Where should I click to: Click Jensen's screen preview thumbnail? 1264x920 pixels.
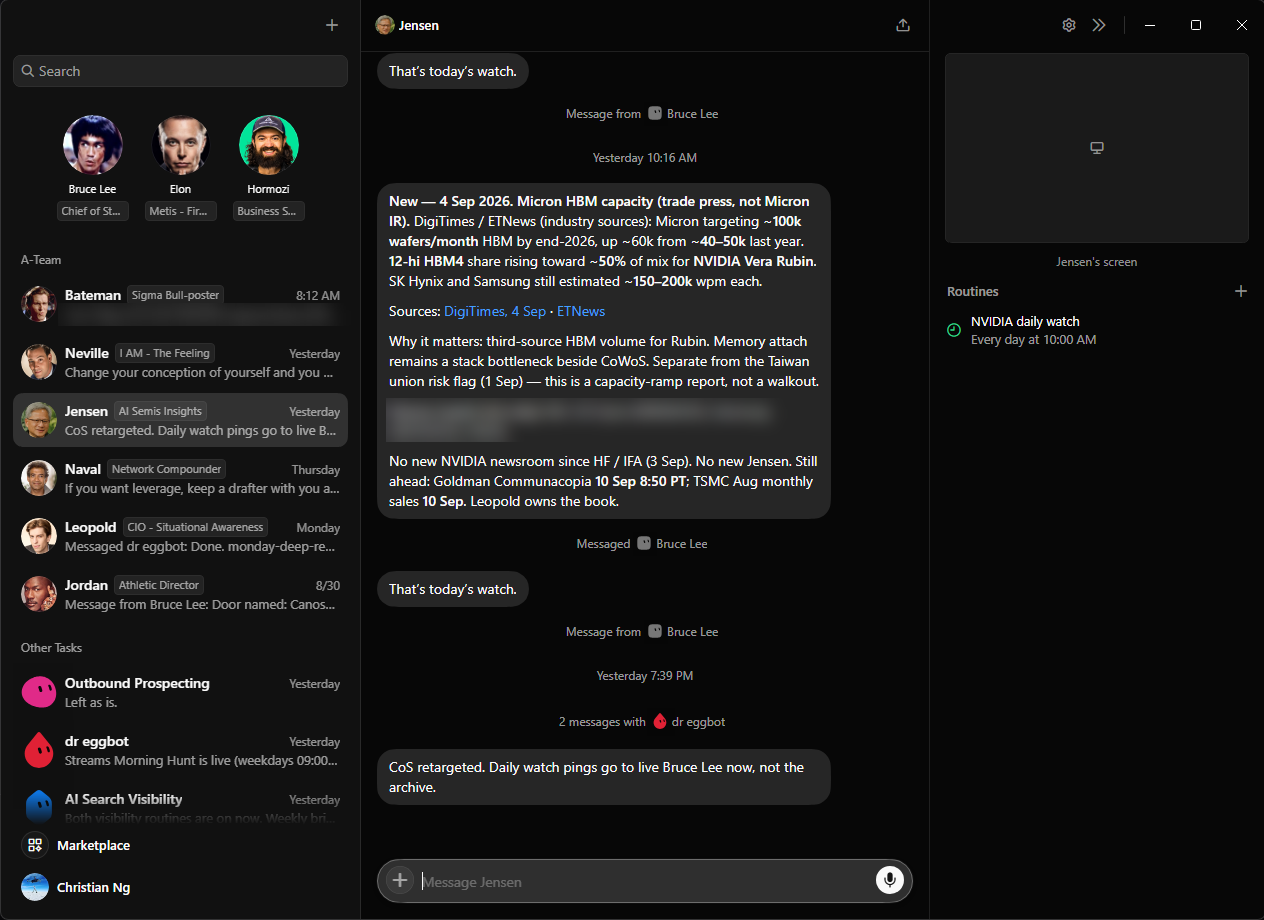coord(1097,148)
